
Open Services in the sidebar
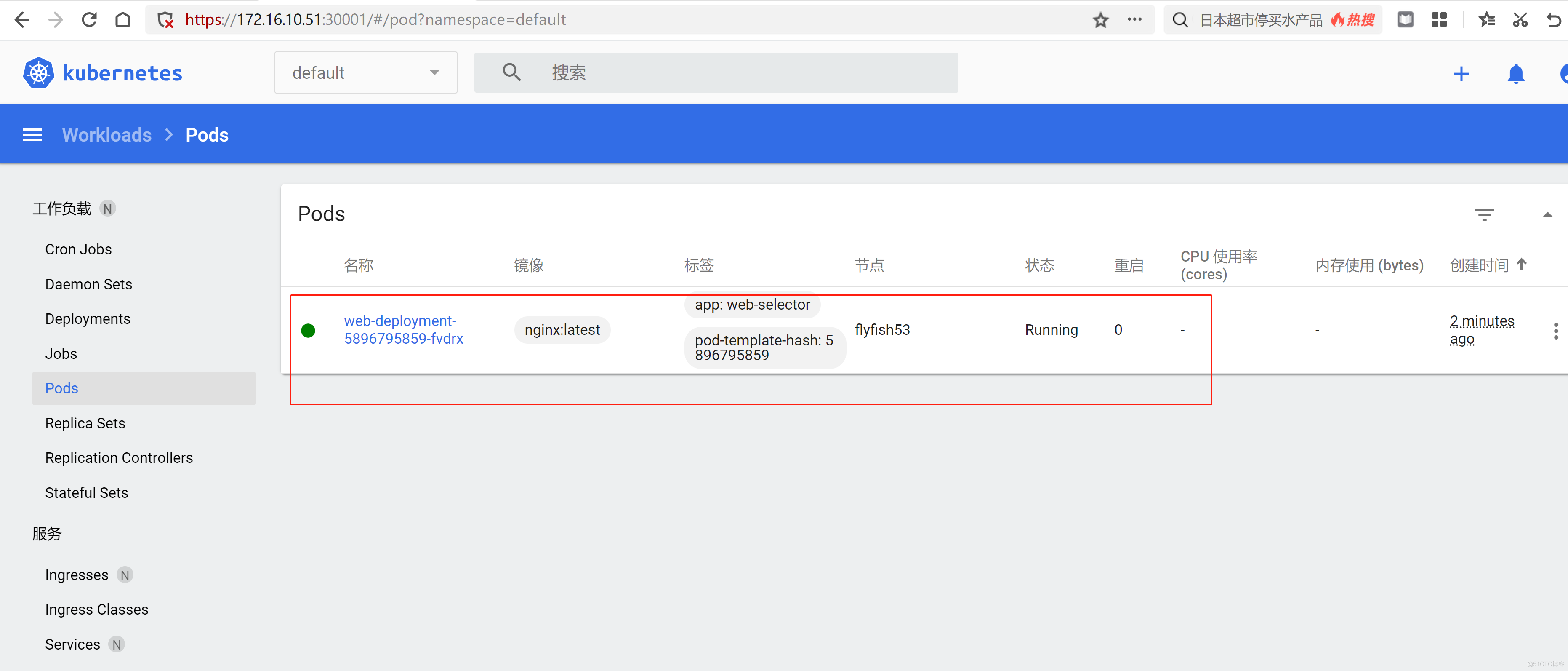[72, 644]
